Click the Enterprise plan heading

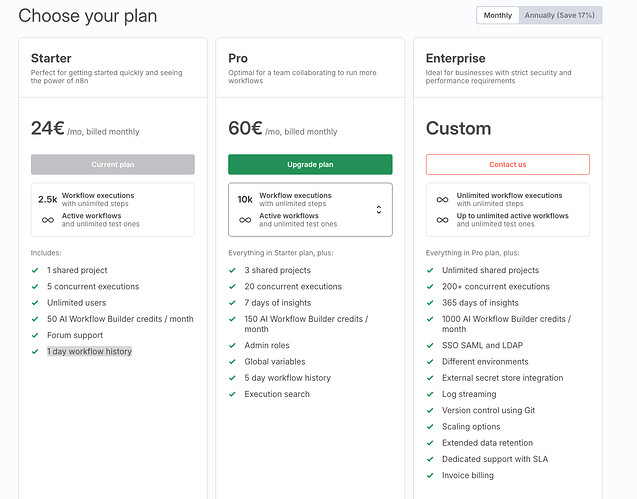455,59
